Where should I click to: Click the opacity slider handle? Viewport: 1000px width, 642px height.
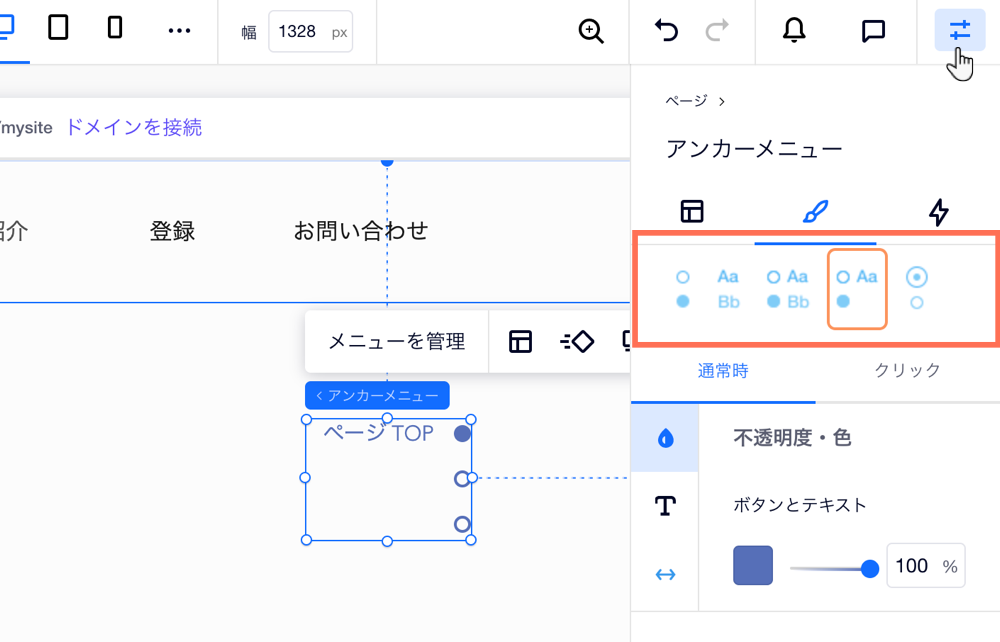tap(869, 568)
